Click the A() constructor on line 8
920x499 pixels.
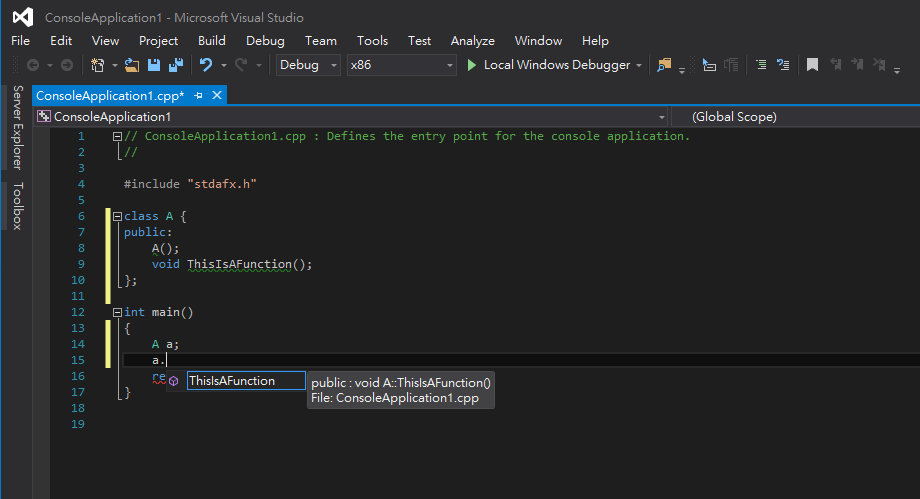165,248
